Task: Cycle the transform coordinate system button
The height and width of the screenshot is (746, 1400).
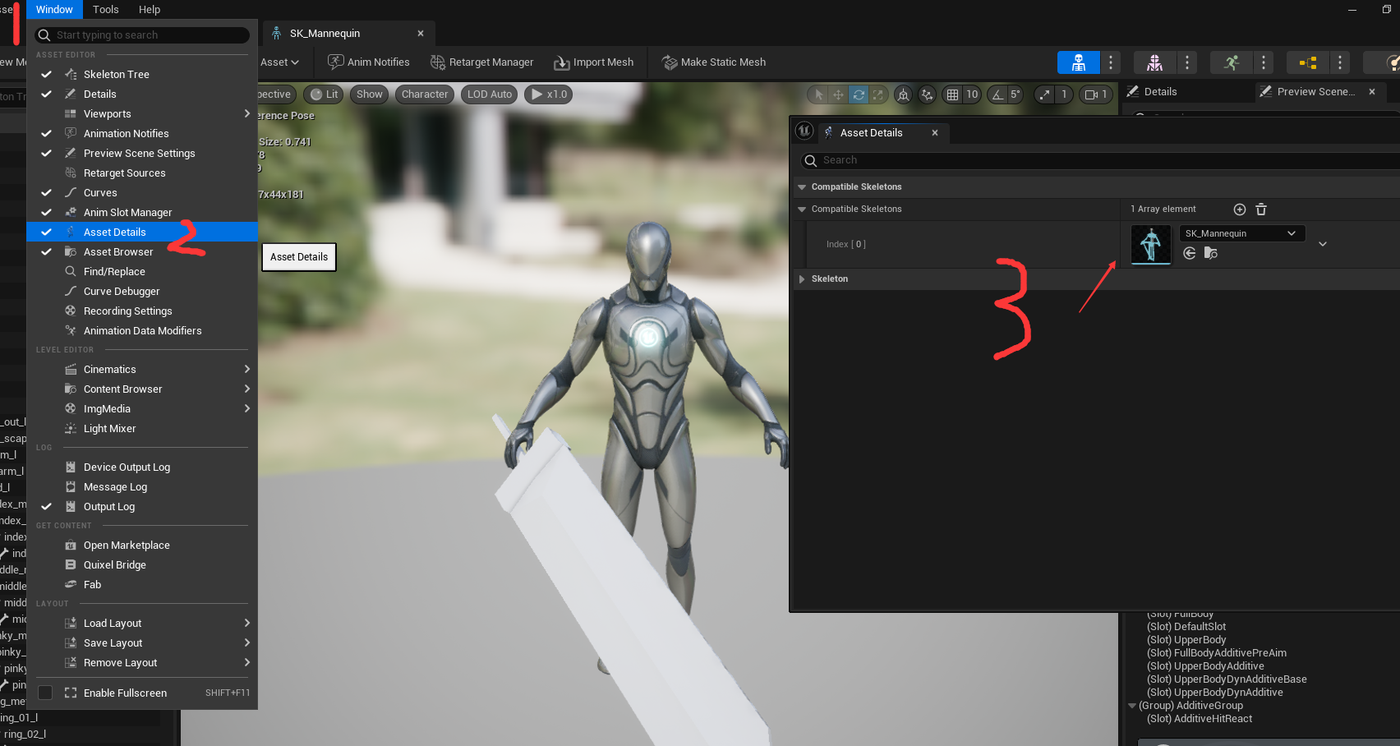Action: (x=903, y=95)
